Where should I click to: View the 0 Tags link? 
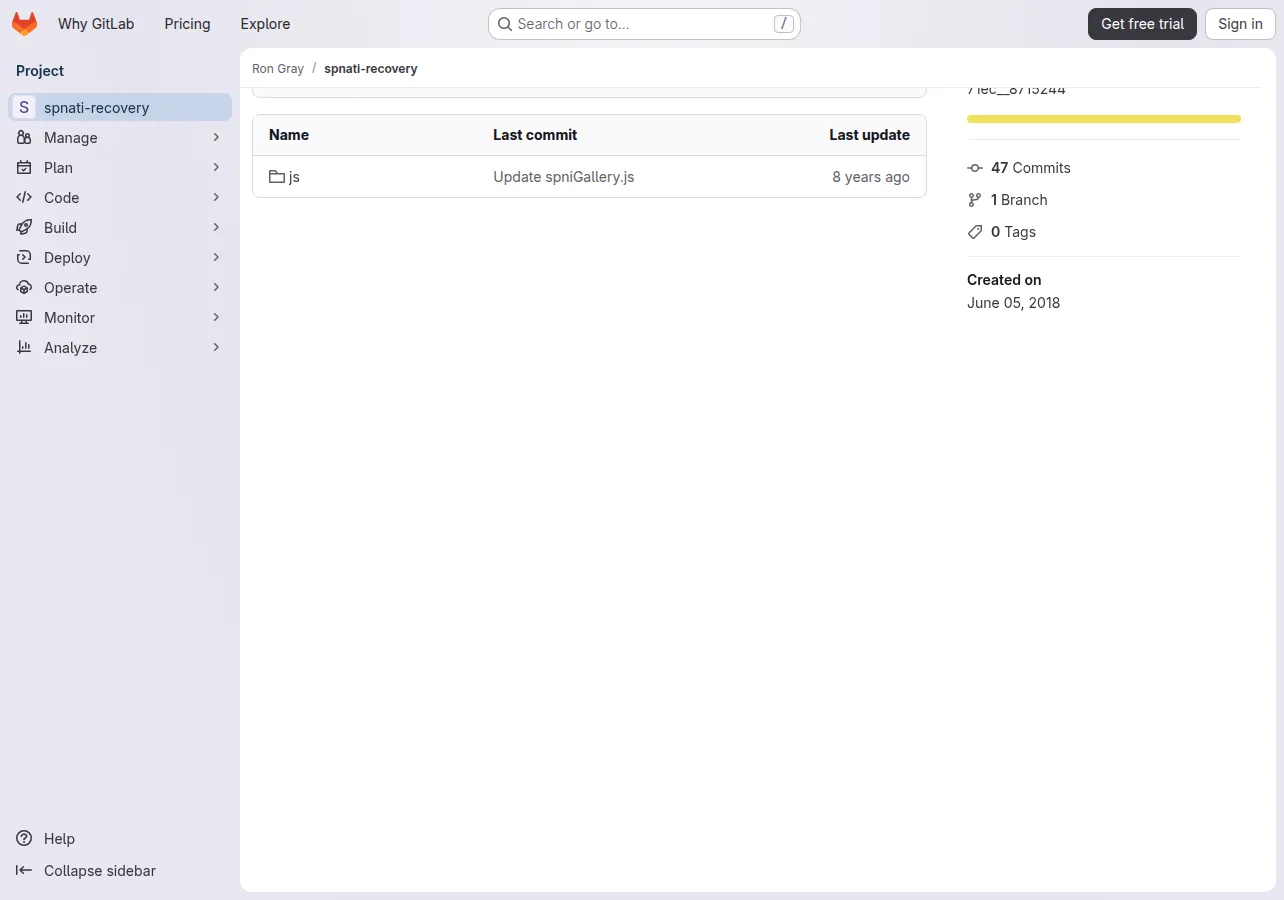(1013, 232)
